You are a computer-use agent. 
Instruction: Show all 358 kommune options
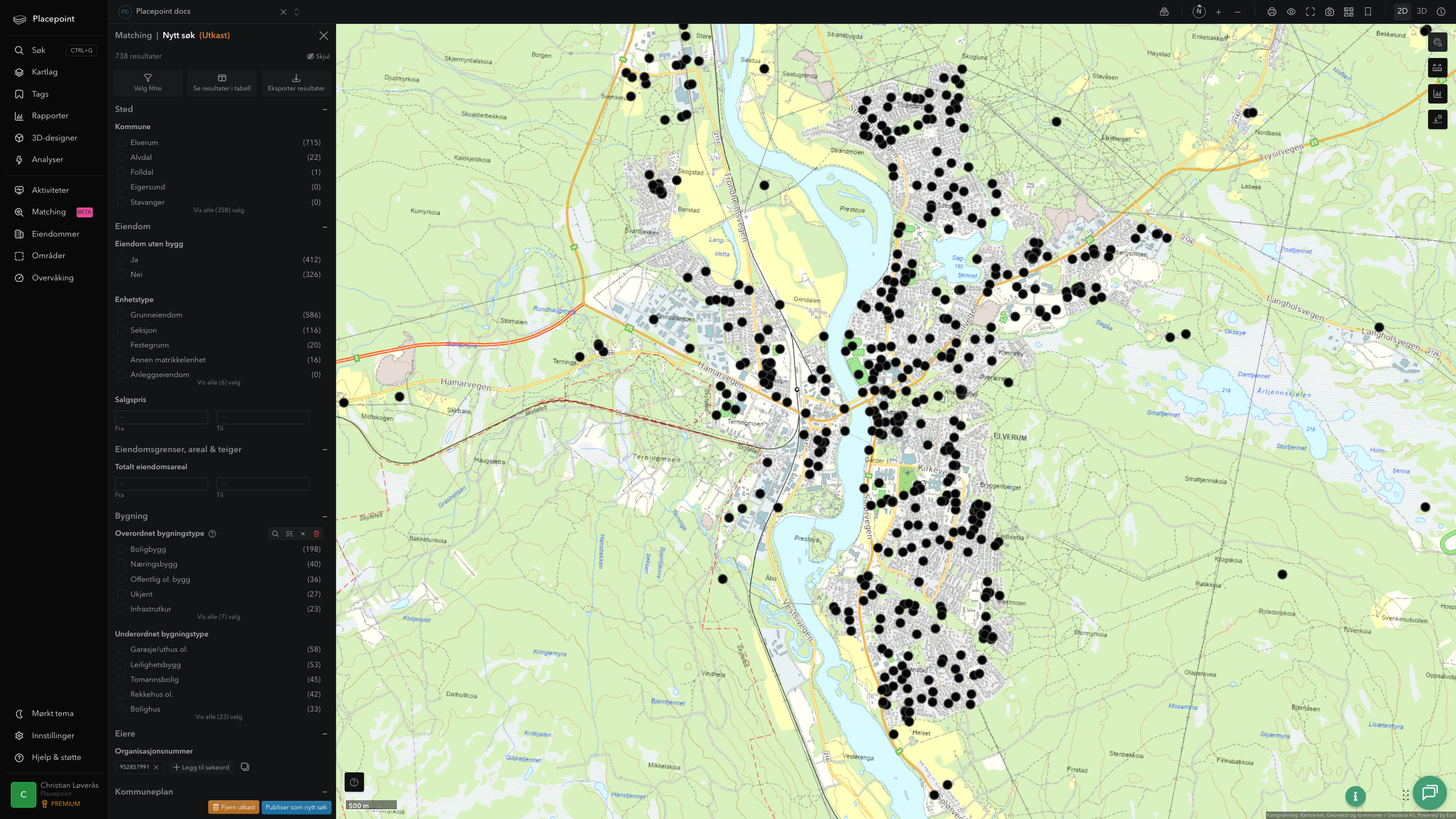218,210
